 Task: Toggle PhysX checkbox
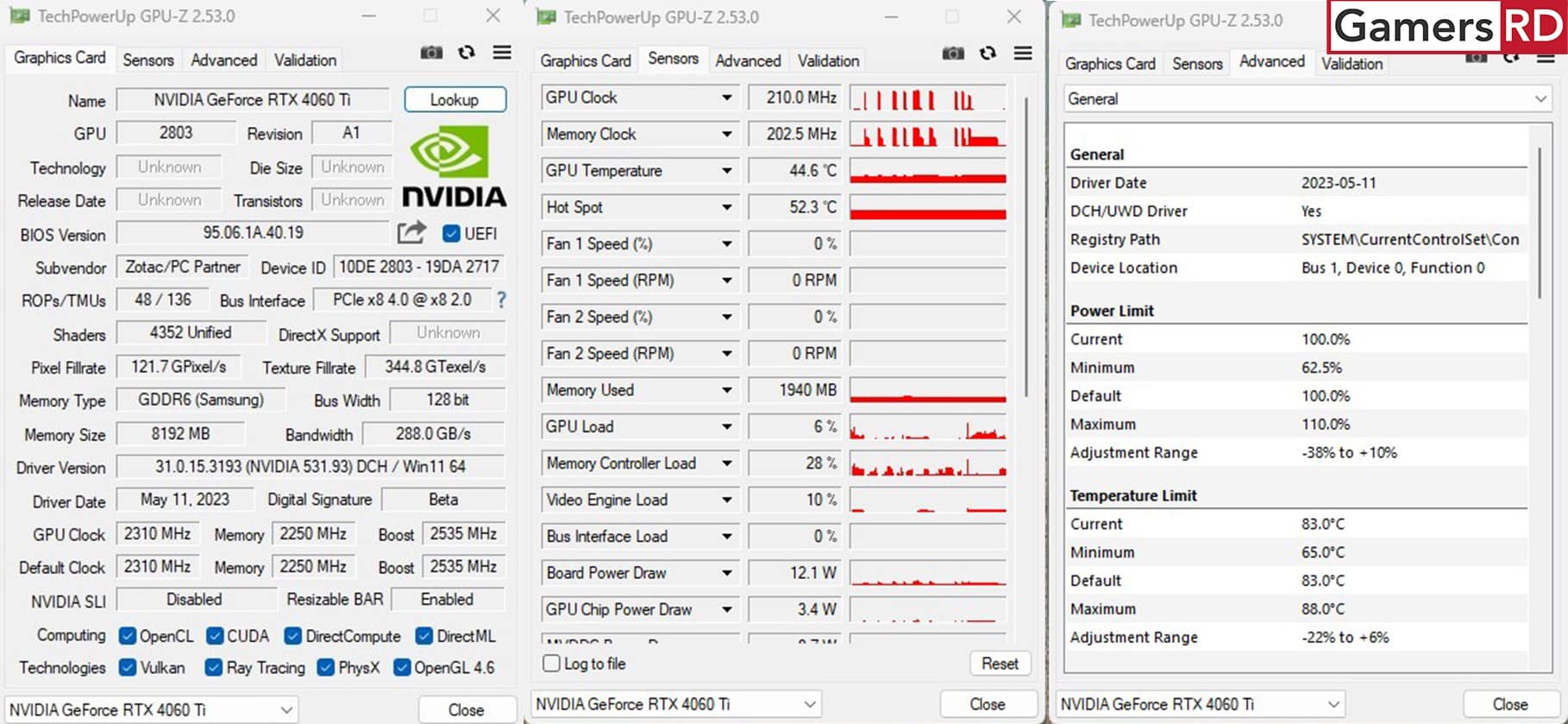click(326, 667)
